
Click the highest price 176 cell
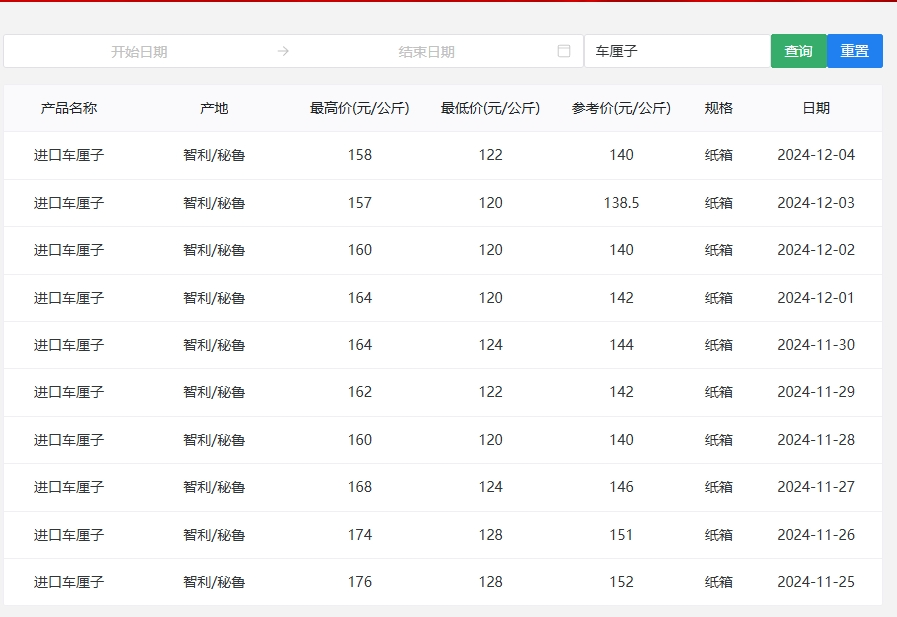360,582
